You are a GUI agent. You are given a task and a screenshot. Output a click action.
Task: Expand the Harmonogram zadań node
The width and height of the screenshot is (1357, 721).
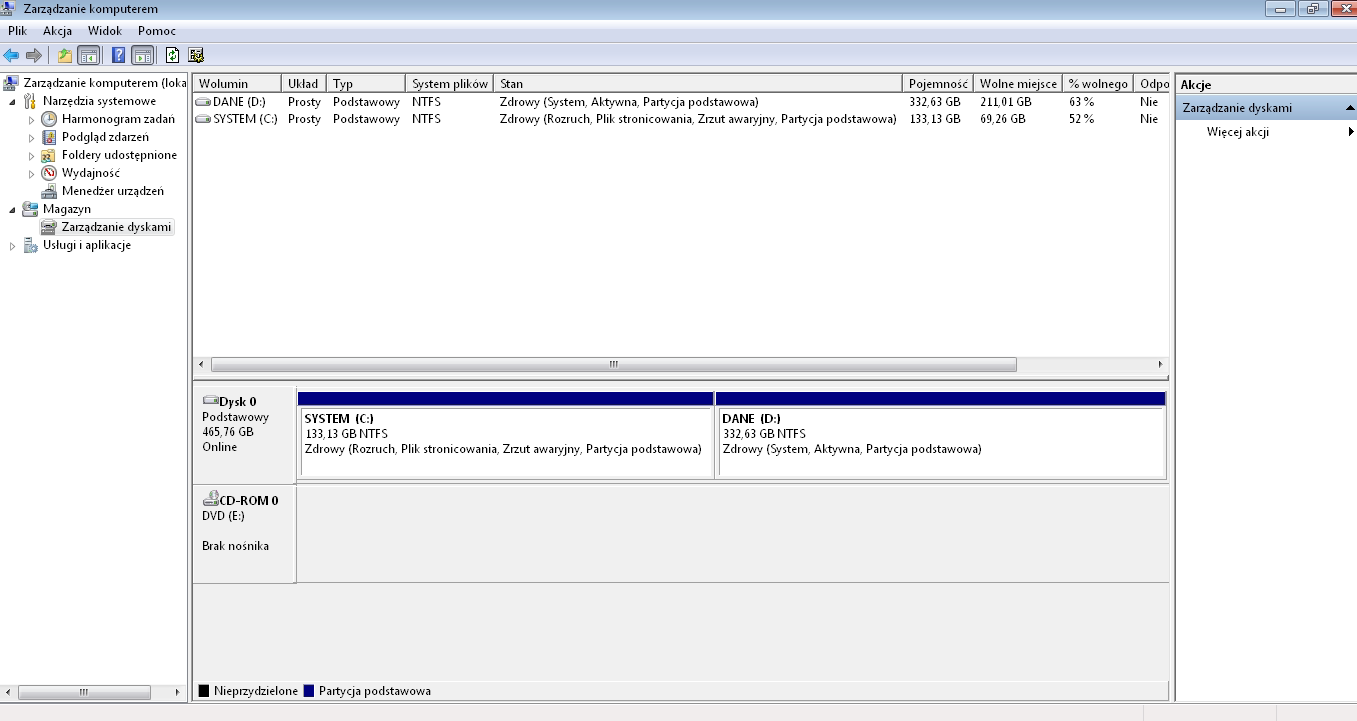coord(32,119)
